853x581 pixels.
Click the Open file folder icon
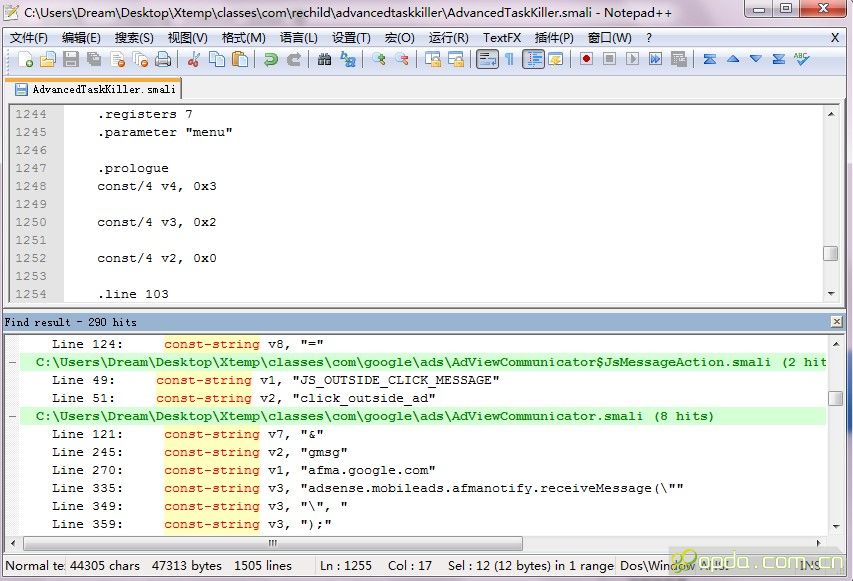[x=48, y=59]
